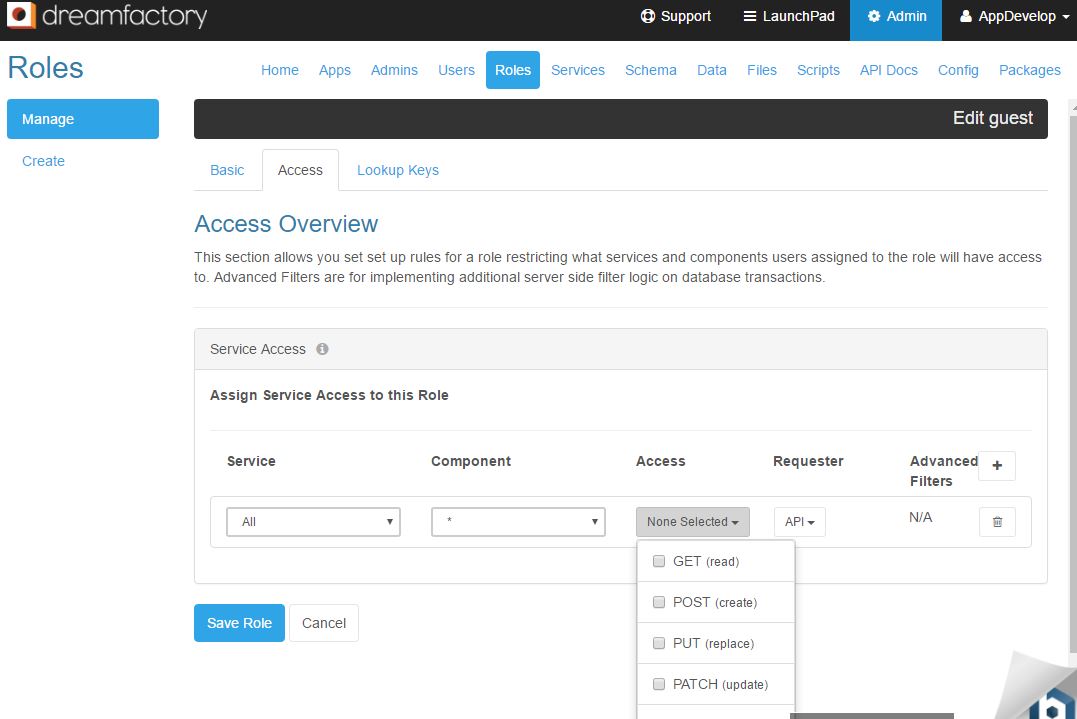Collapse the None Selected access dropdown
Image resolution: width=1077 pixels, height=719 pixels.
point(692,521)
